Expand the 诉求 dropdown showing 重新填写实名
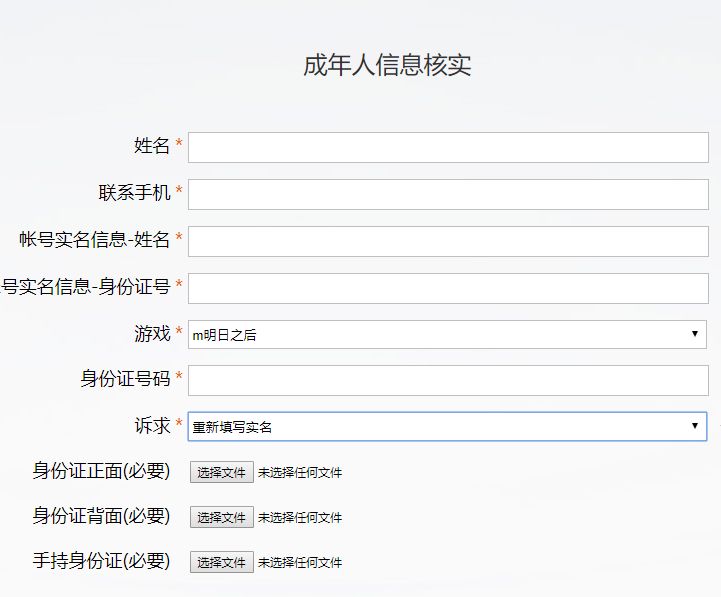 pyautogui.click(x=447, y=427)
